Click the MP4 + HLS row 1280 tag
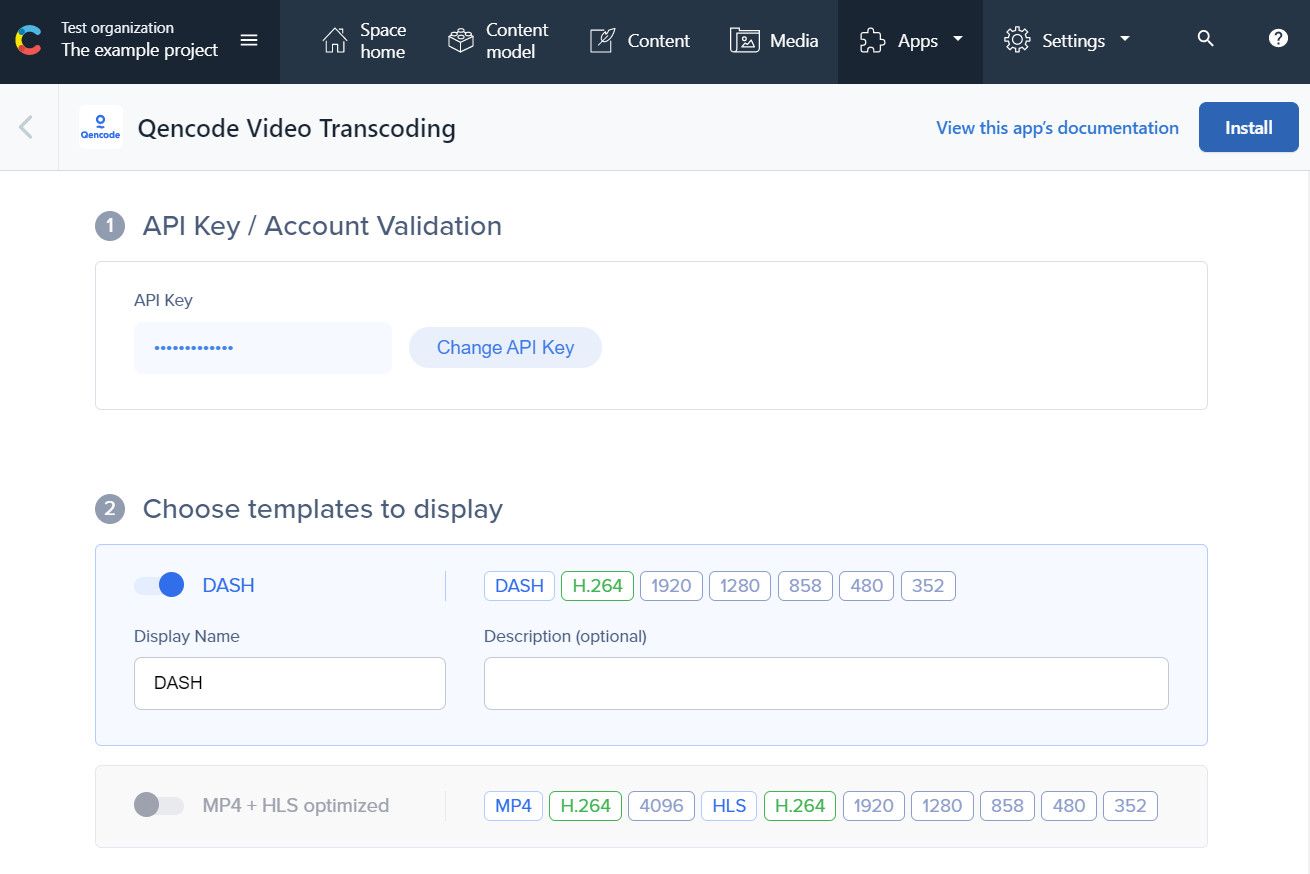Image resolution: width=1310 pixels, height=874 pixels. pyautogui.click(x=943, y=805)
